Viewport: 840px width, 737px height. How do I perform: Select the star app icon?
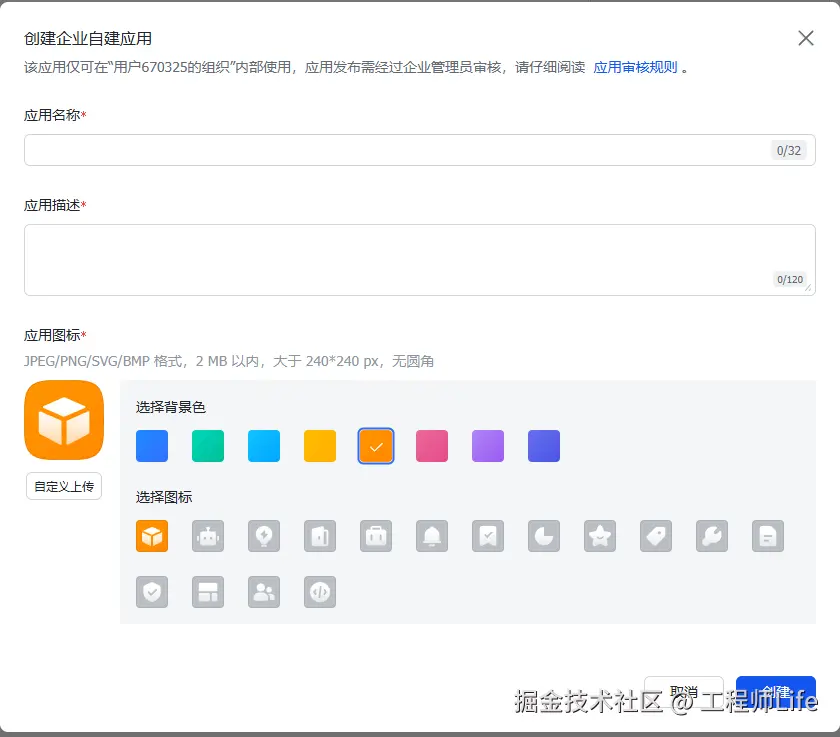[600, 536]
